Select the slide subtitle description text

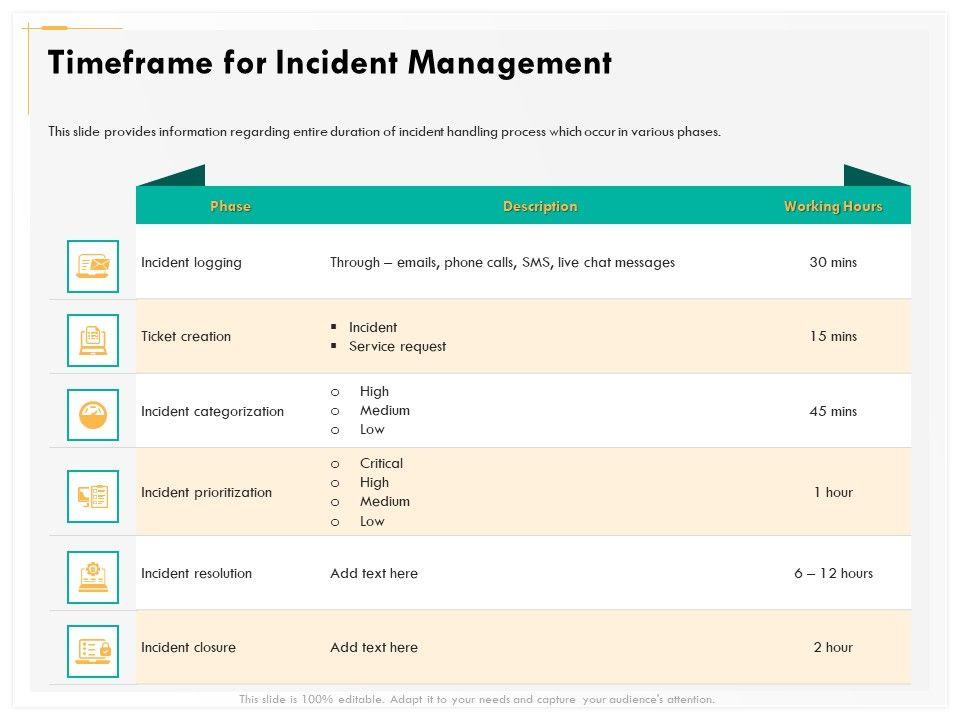coord(384,131)
